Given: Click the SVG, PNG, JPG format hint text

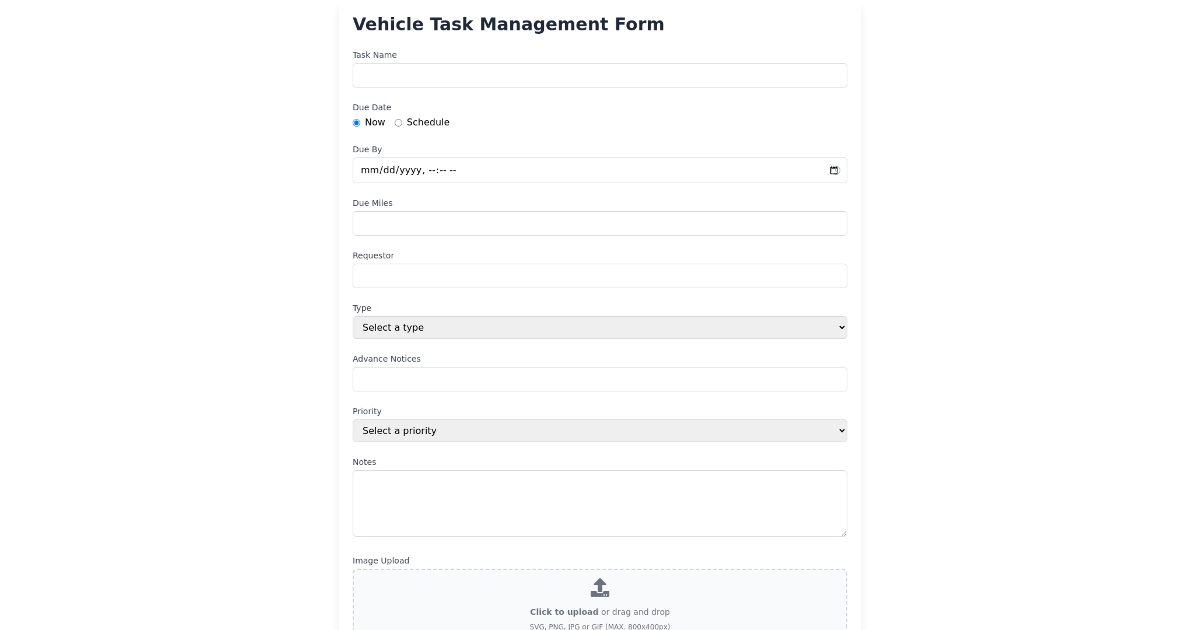Looking at the screenshot, I should (x=600, y=625).
